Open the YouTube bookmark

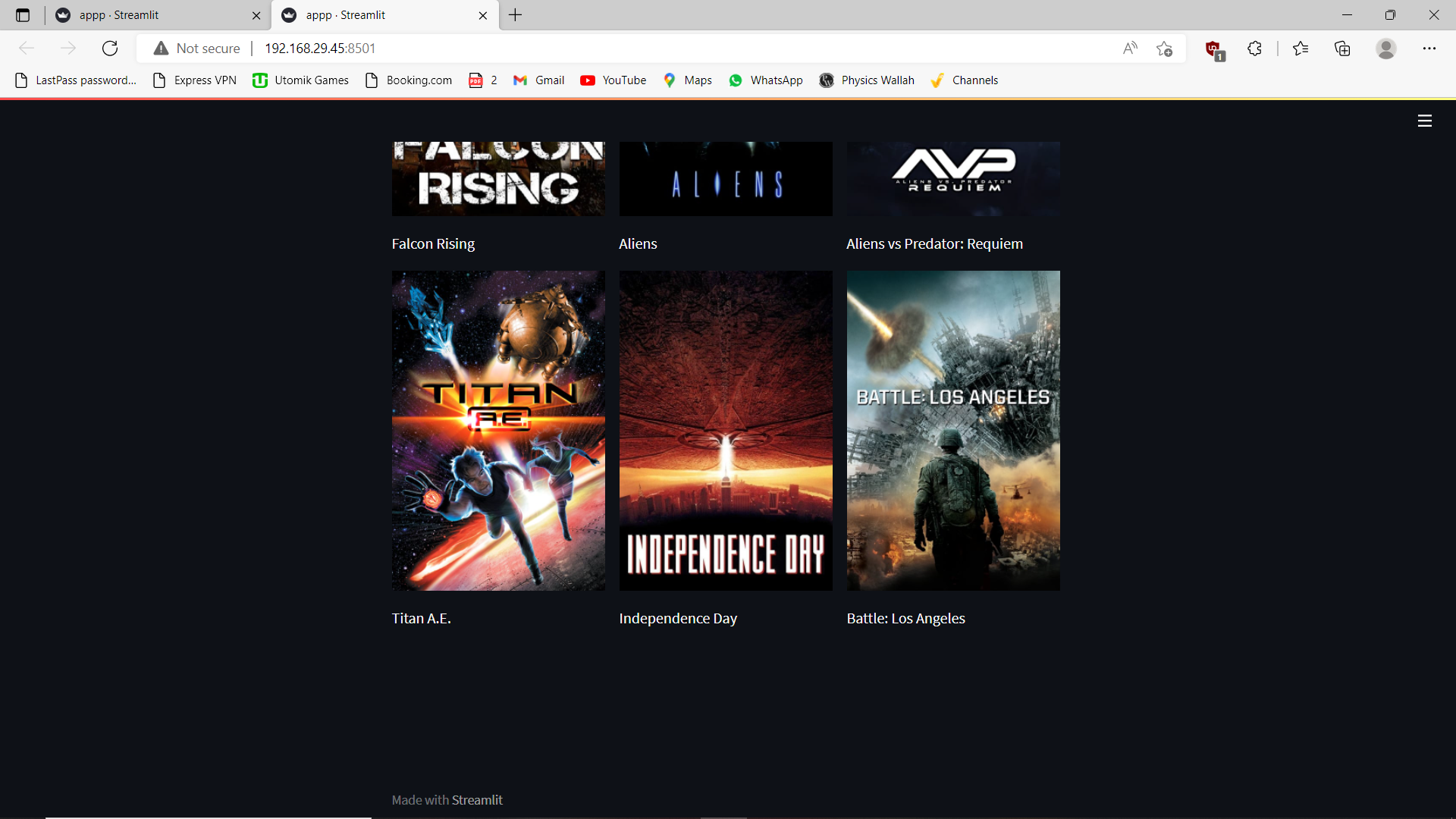click(613, 80)
